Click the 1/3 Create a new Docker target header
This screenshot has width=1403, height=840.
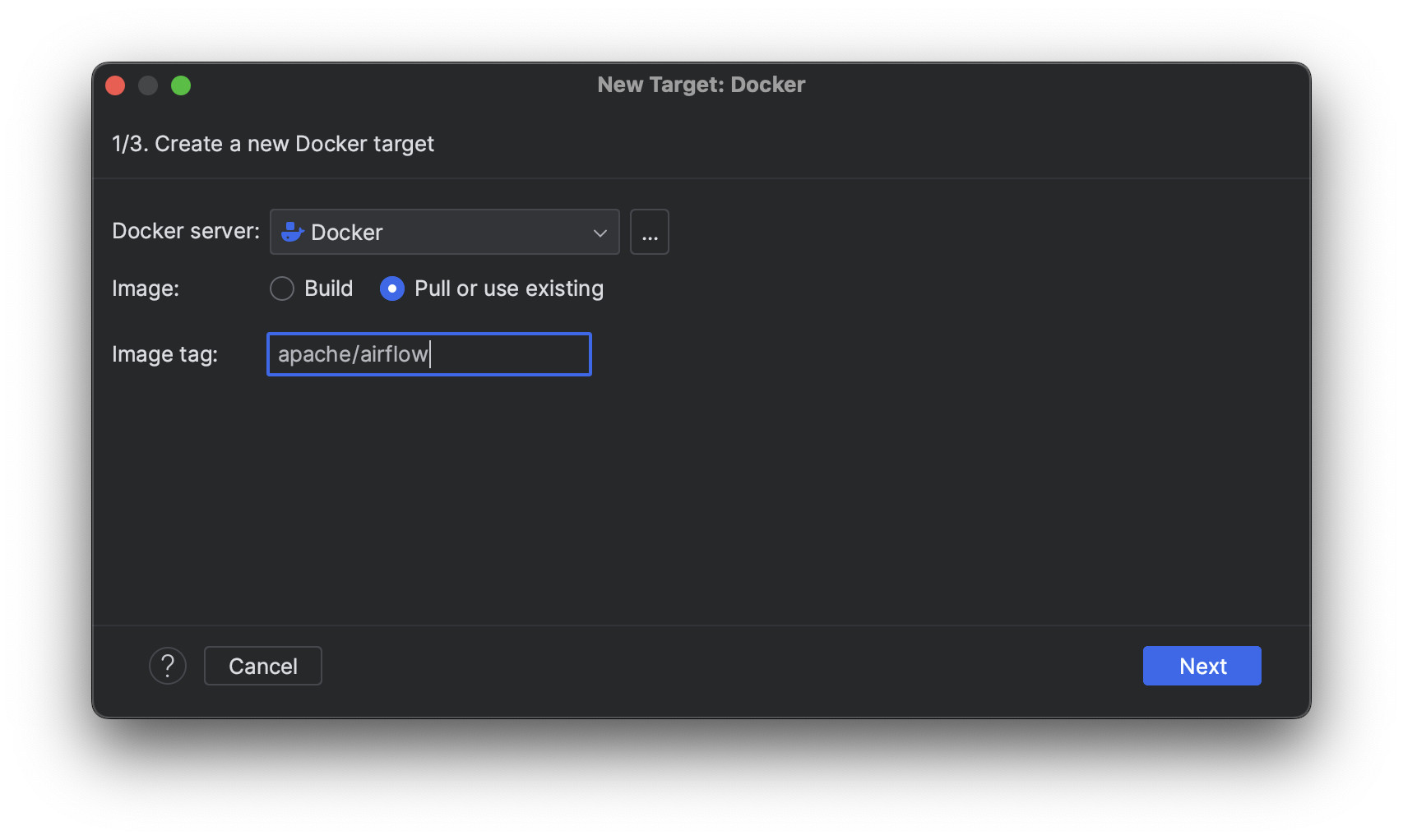click(x=273, y=143)
